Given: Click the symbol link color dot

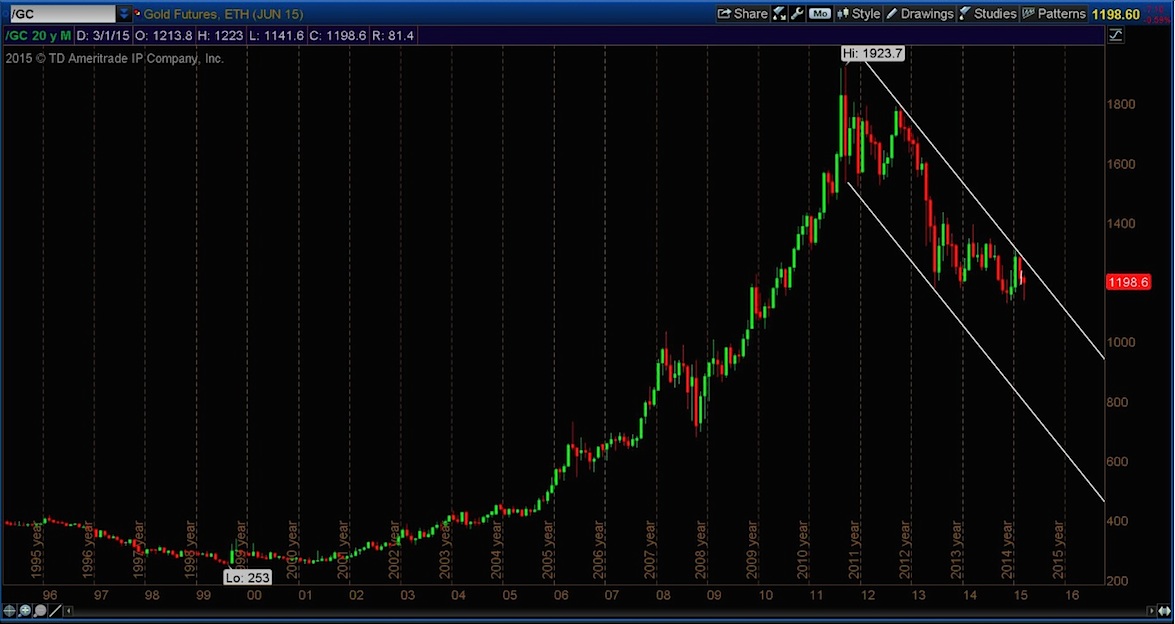Looking at the screenshot, I should [x=137, y=13].
